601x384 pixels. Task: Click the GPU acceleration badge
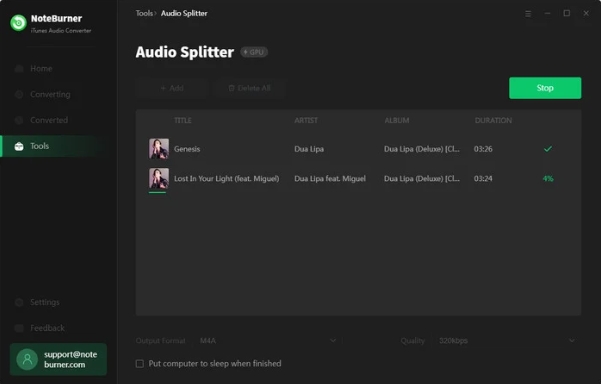[254, 52]
